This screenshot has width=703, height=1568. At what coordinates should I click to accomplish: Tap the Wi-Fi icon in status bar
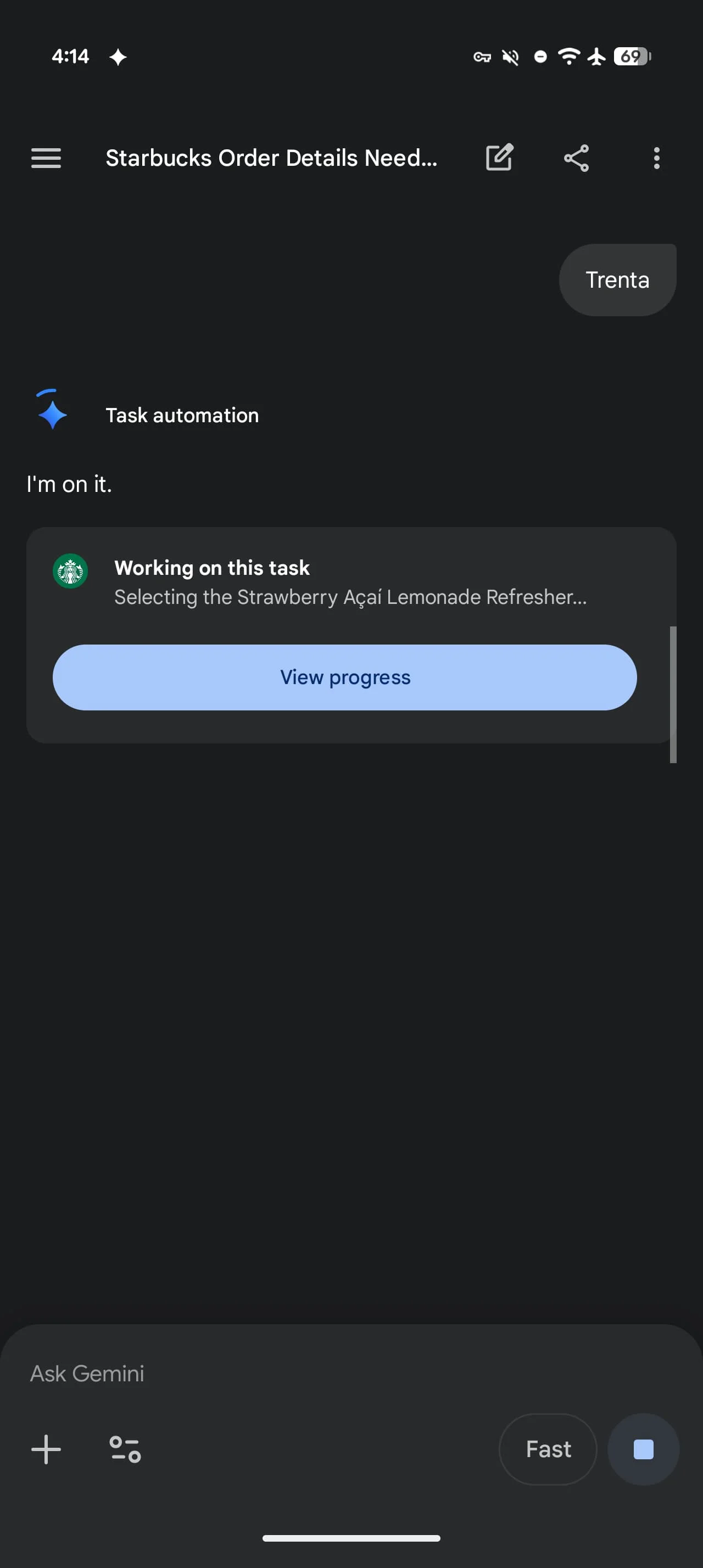(568, 57)
